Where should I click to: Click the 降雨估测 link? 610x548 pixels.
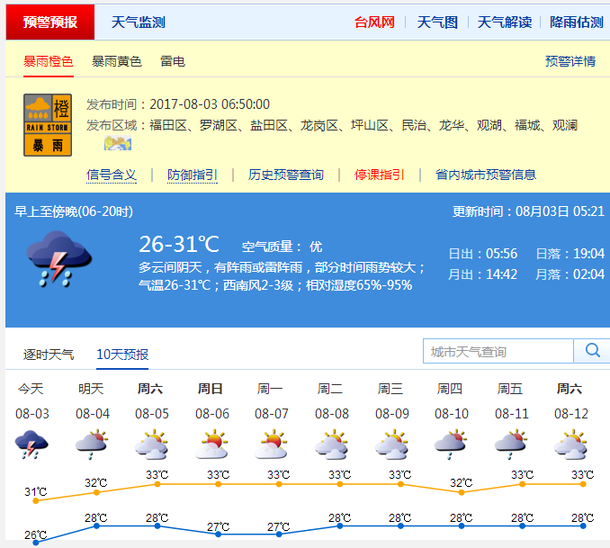tap(575, 22)
